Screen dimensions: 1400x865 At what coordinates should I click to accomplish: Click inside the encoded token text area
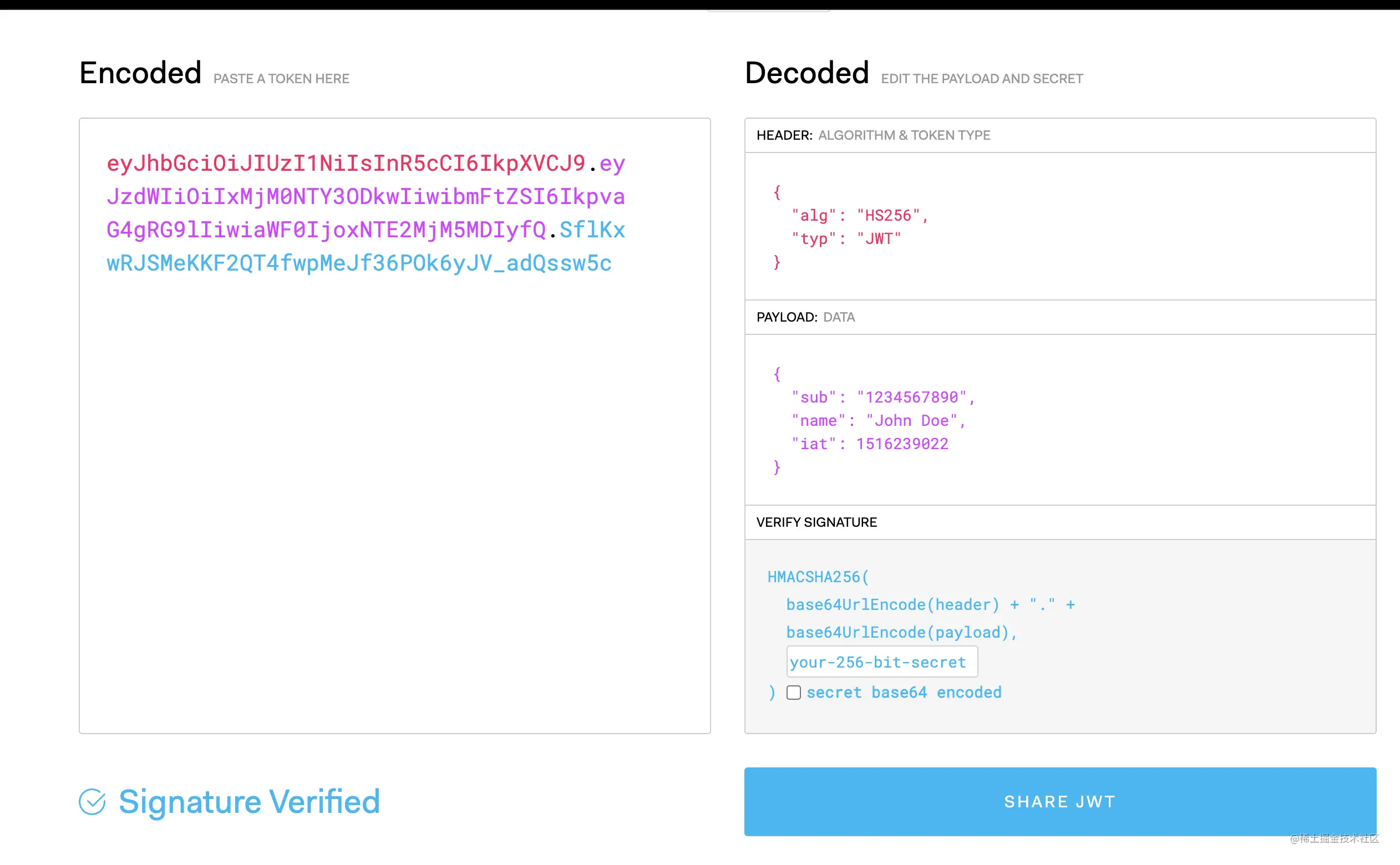pos(395,425)
